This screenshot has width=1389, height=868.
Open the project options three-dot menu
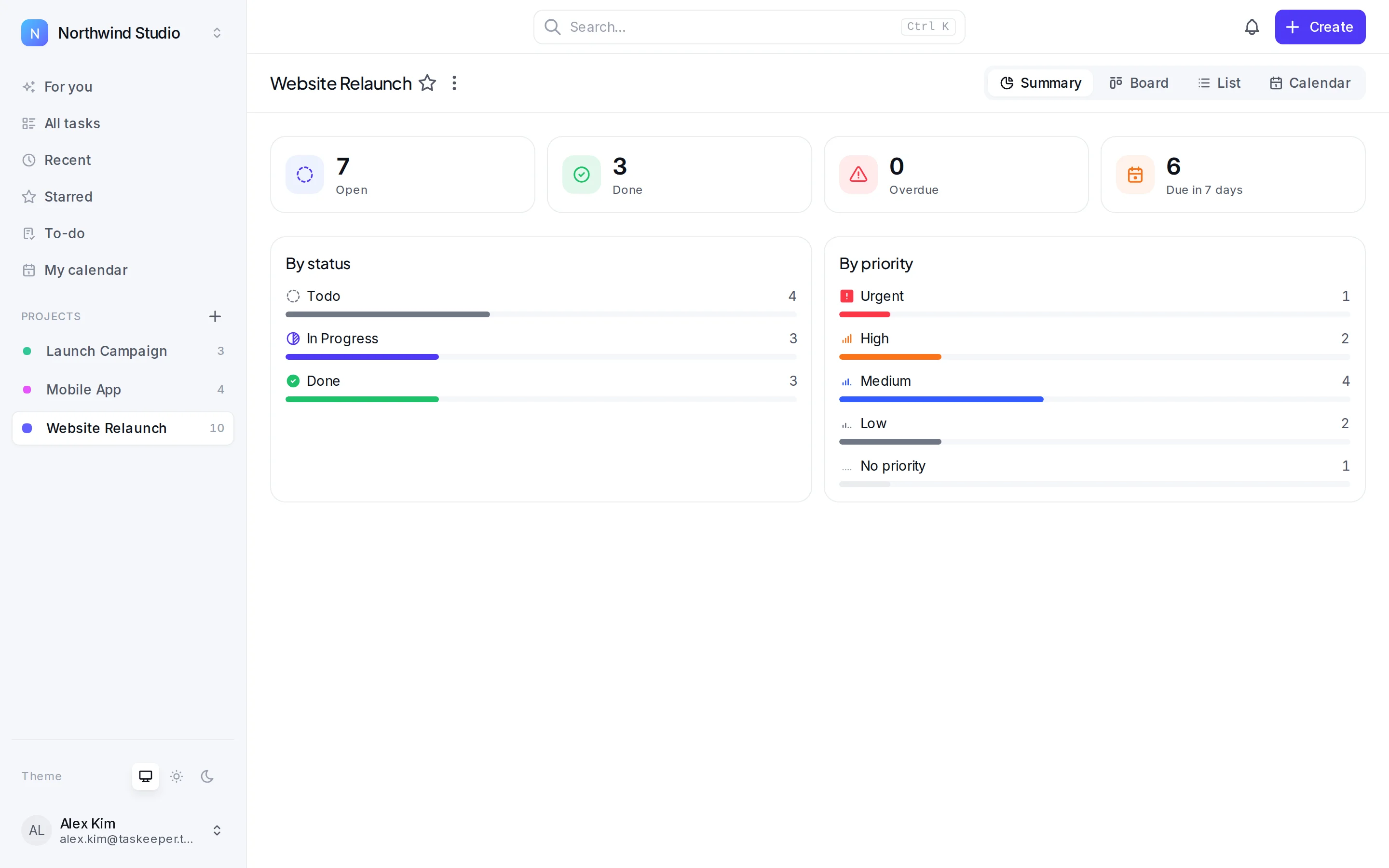pyautogui.click(x=454, y=83)
